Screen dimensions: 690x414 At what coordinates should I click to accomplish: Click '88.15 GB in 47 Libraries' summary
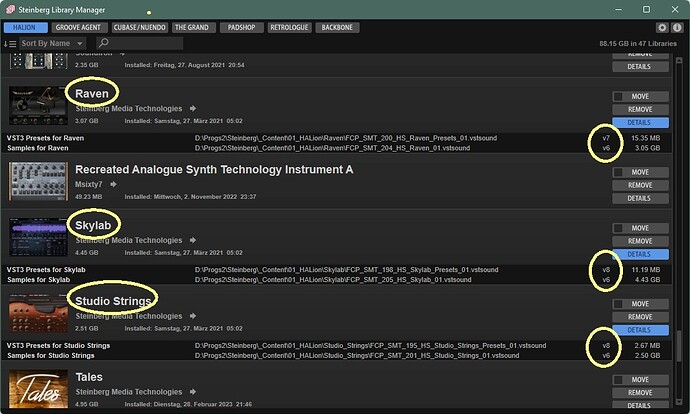[638, 44]
